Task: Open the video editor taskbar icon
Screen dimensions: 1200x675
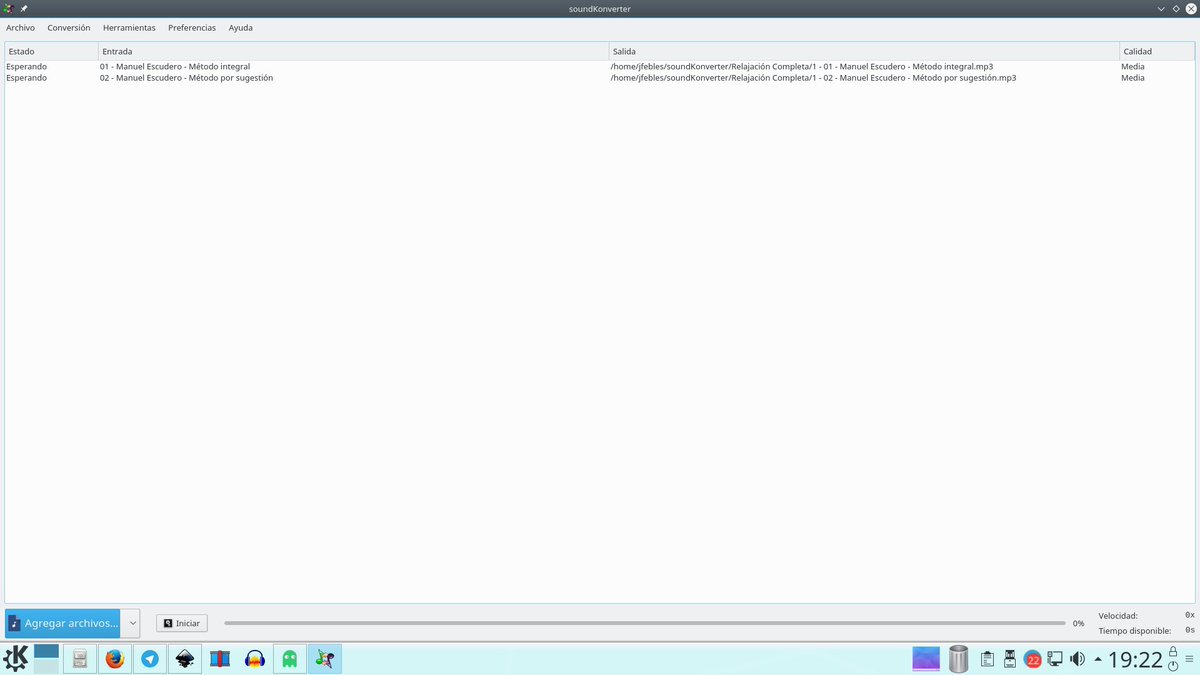Action: (x=220, y=659)
